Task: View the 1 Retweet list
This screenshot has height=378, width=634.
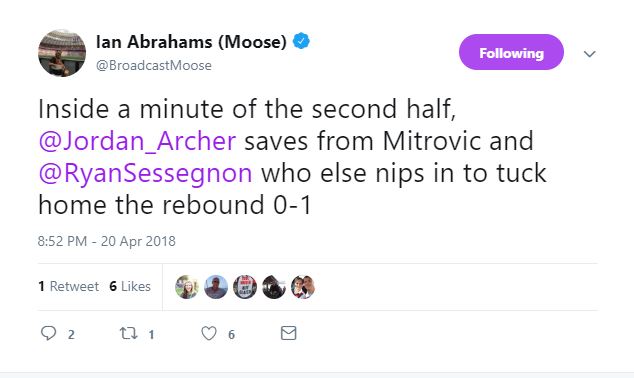Action: click(x=68, y=286)
